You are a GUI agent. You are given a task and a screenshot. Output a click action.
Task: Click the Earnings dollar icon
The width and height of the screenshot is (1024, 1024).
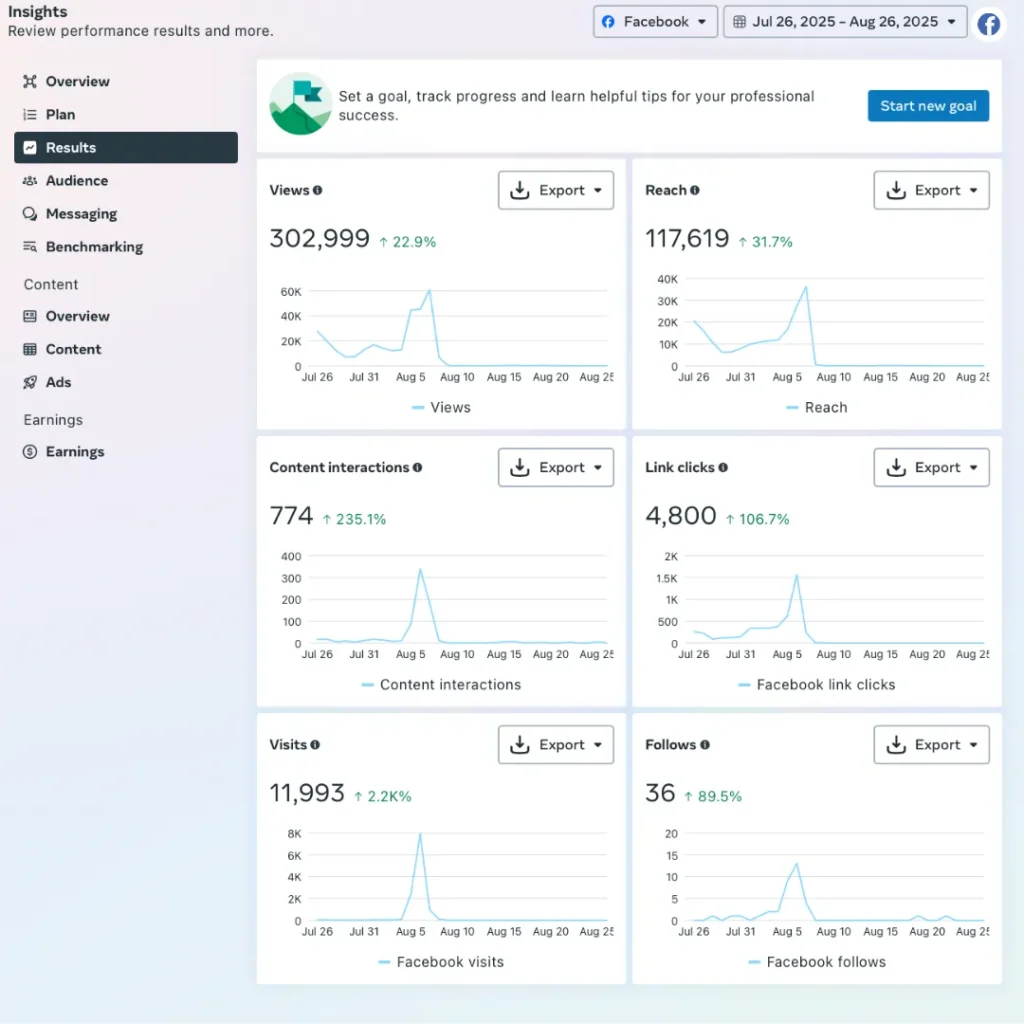[x=30, y=452]
